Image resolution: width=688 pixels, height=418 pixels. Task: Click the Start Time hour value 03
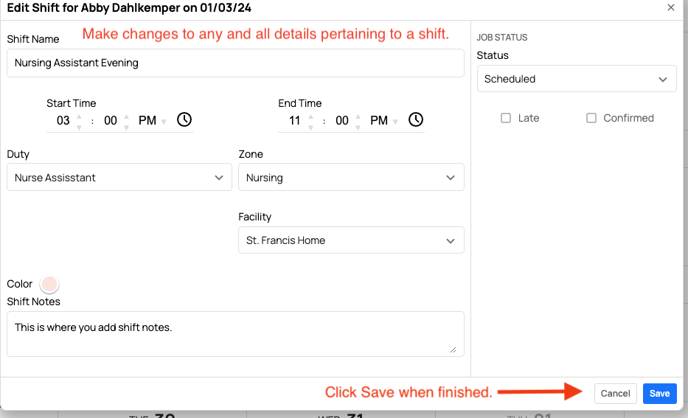pos(63,121)
